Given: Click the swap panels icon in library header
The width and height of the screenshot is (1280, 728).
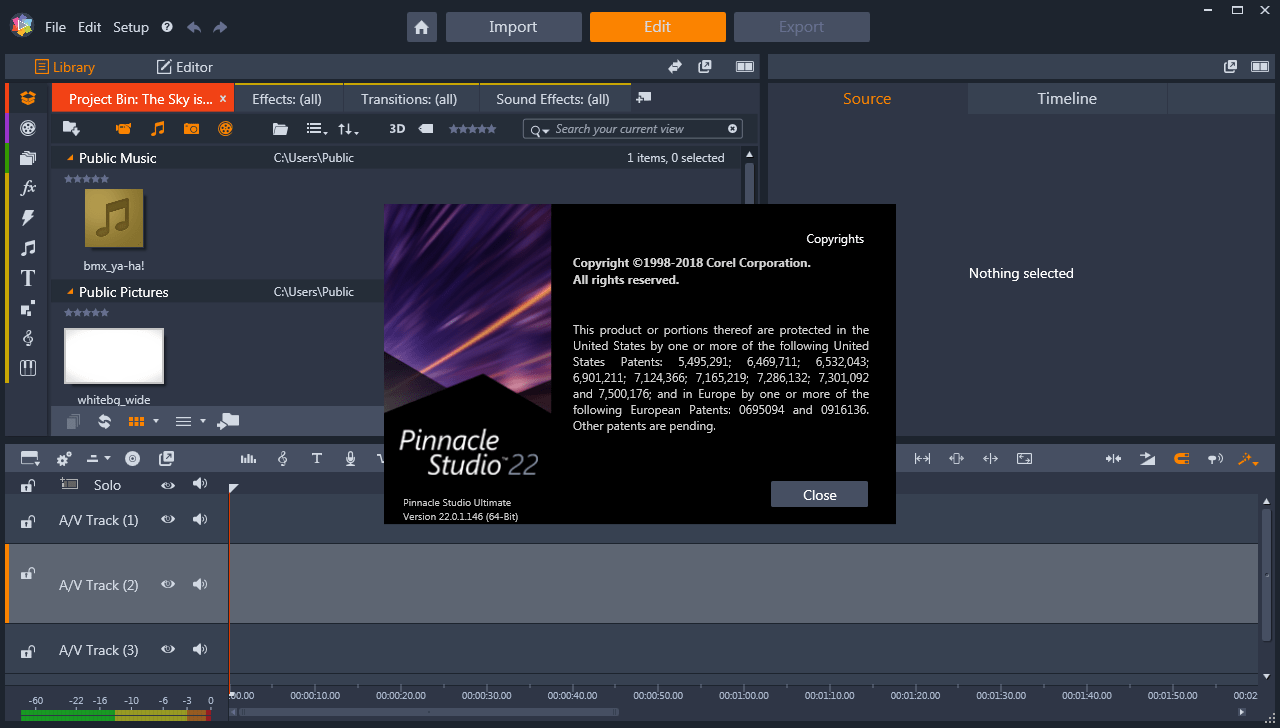Looking at the screenshot, I should pyautogui.click(x=675, y=67).
